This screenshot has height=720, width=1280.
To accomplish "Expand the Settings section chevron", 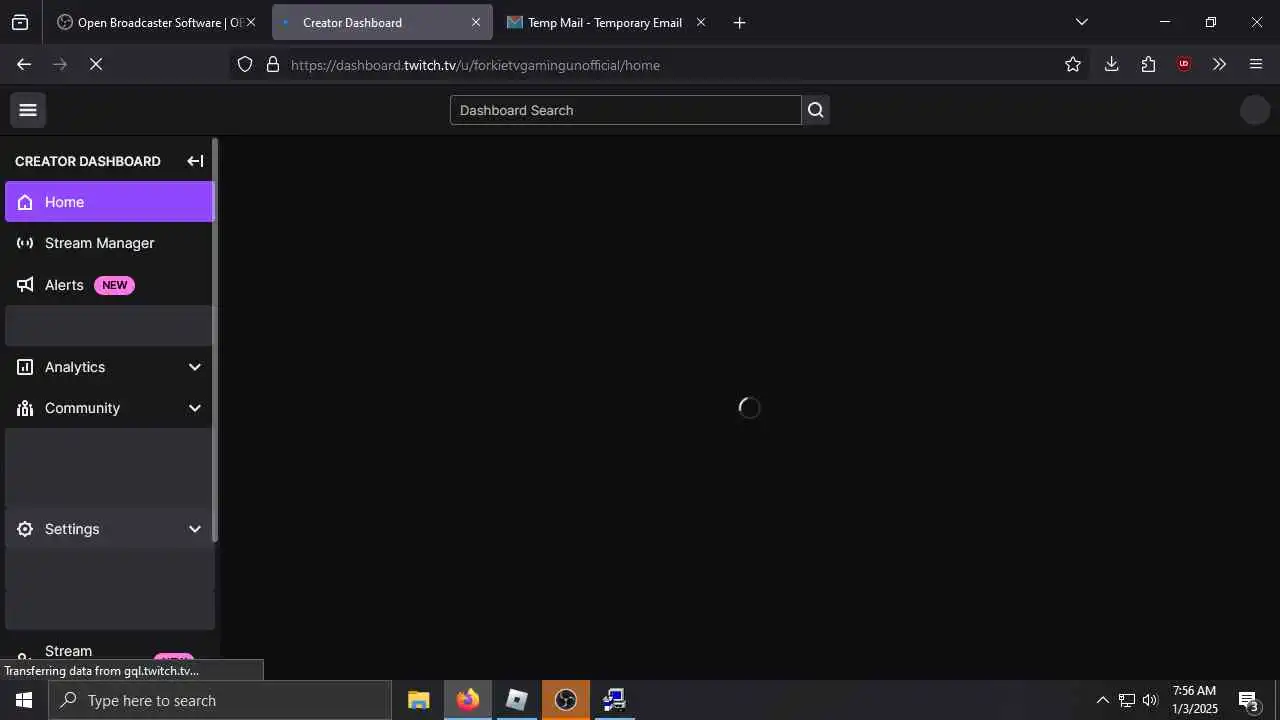I will [x=195, y=529].
